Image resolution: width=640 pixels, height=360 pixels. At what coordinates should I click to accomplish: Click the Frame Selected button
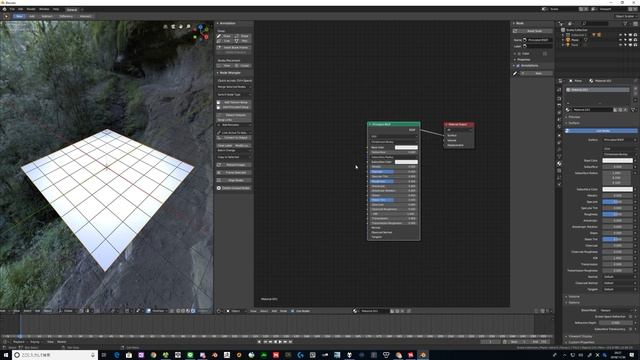click(x=234, y=173)
